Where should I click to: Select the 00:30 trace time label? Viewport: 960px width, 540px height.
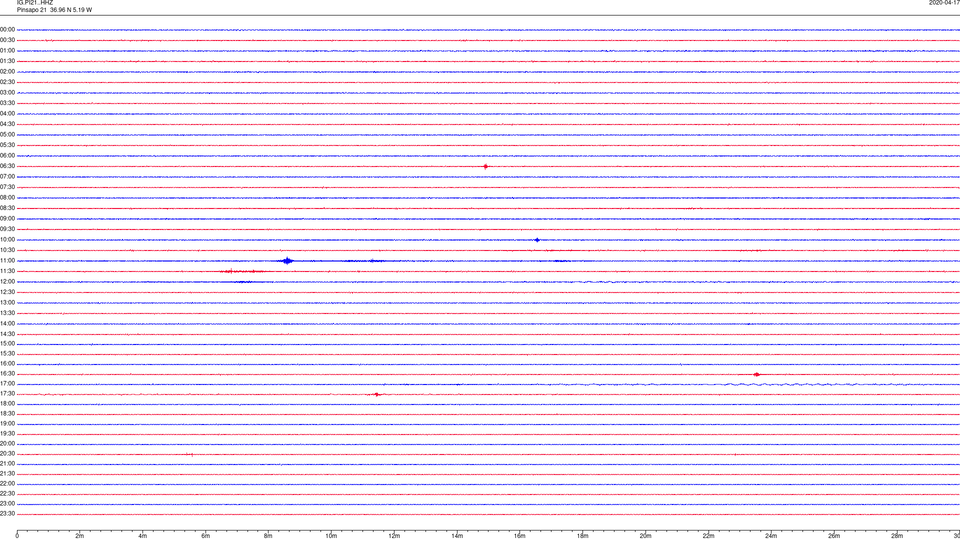(7, 40)
